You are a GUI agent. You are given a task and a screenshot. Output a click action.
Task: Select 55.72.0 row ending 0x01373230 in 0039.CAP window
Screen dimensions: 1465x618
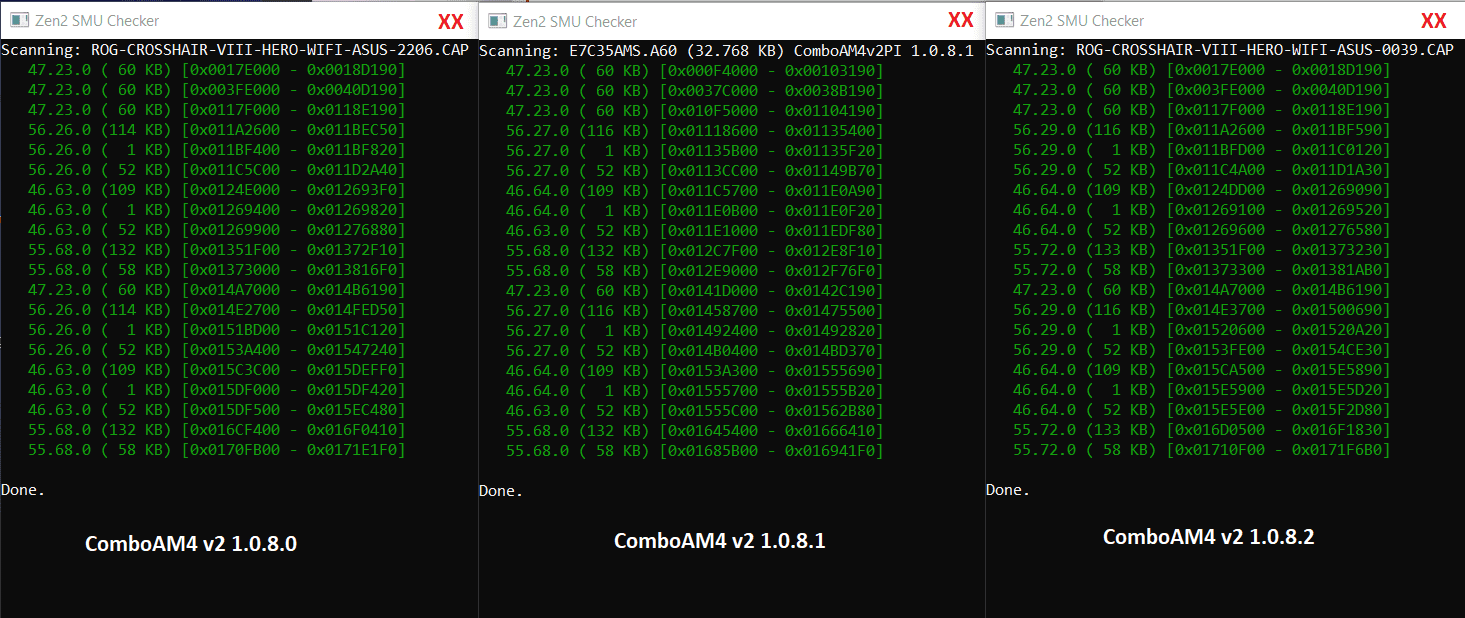pyautogui.click(x=1202, y=250)
